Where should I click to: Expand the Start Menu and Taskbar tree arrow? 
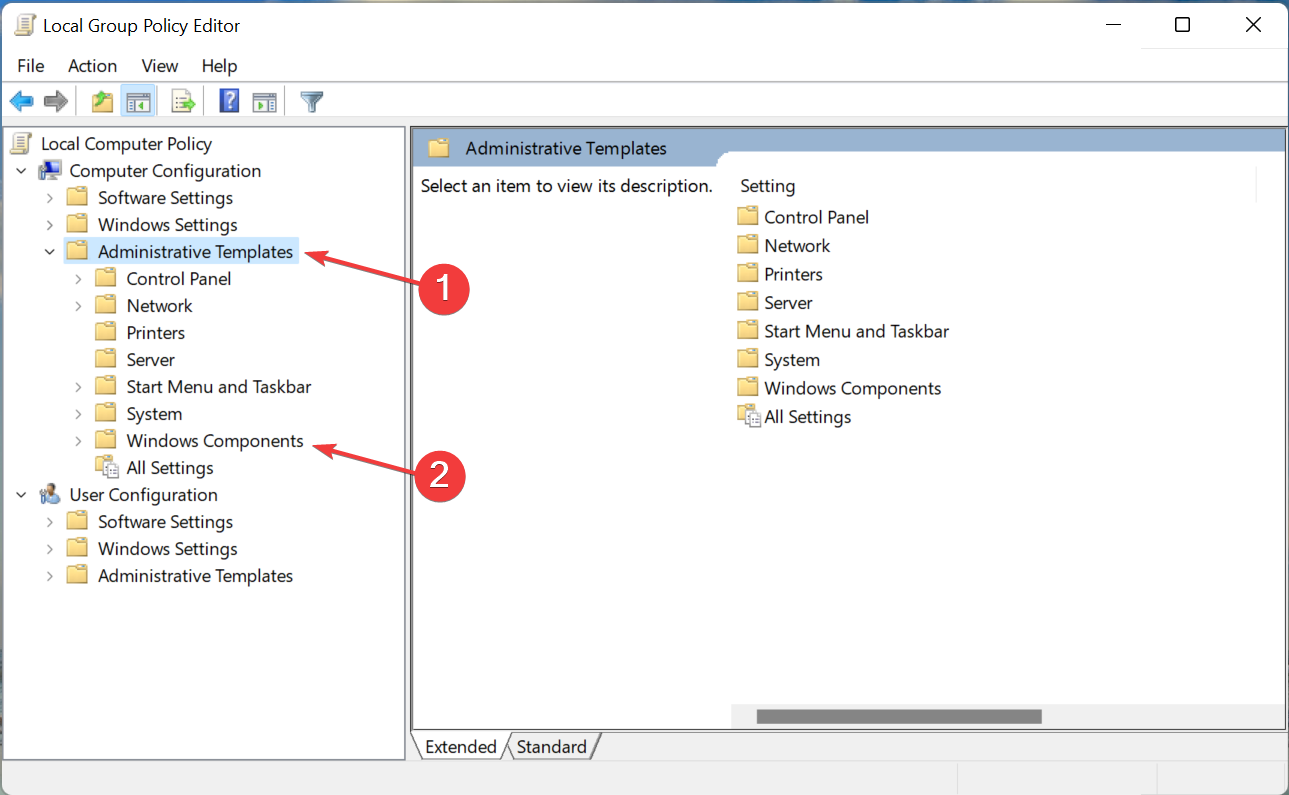pos(78,387)
